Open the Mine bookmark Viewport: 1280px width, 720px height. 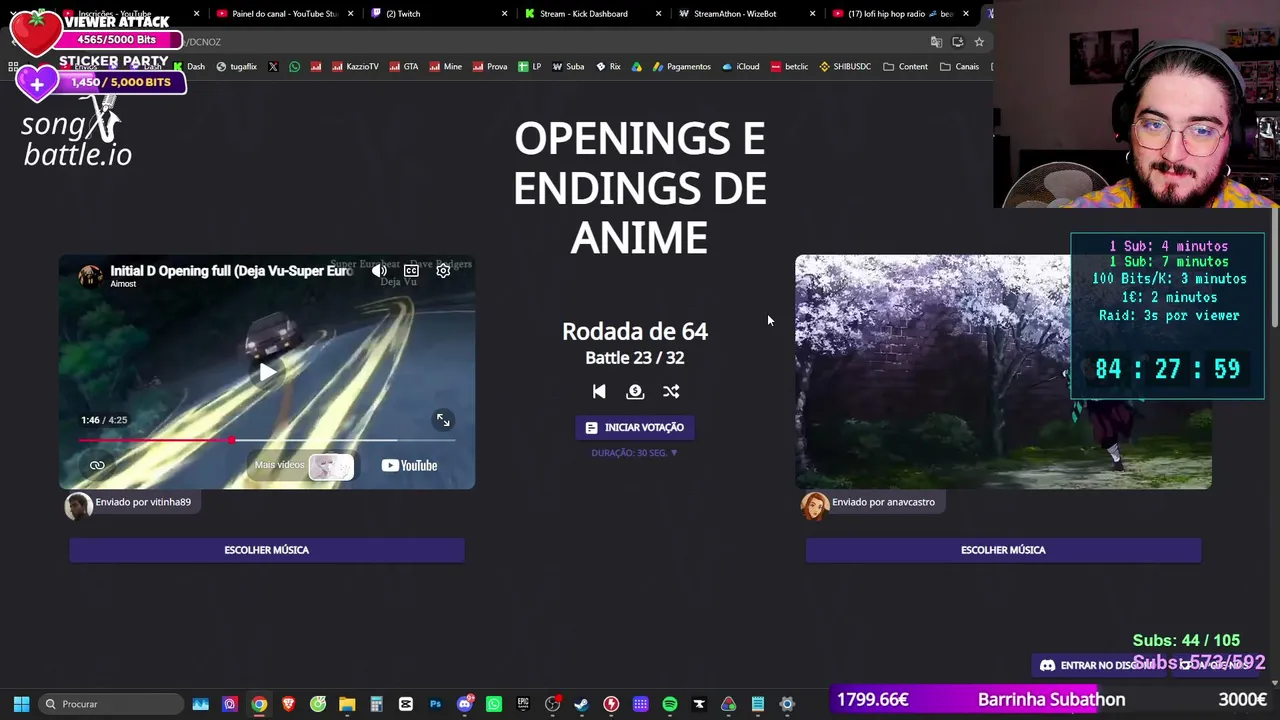(x=445, y=67)
